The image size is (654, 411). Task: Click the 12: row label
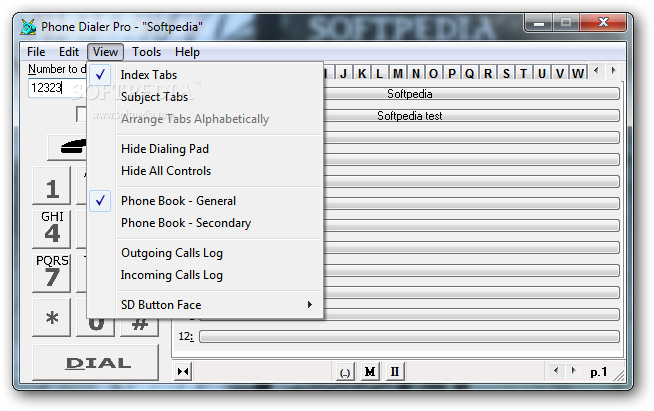[x=186, y=336]
